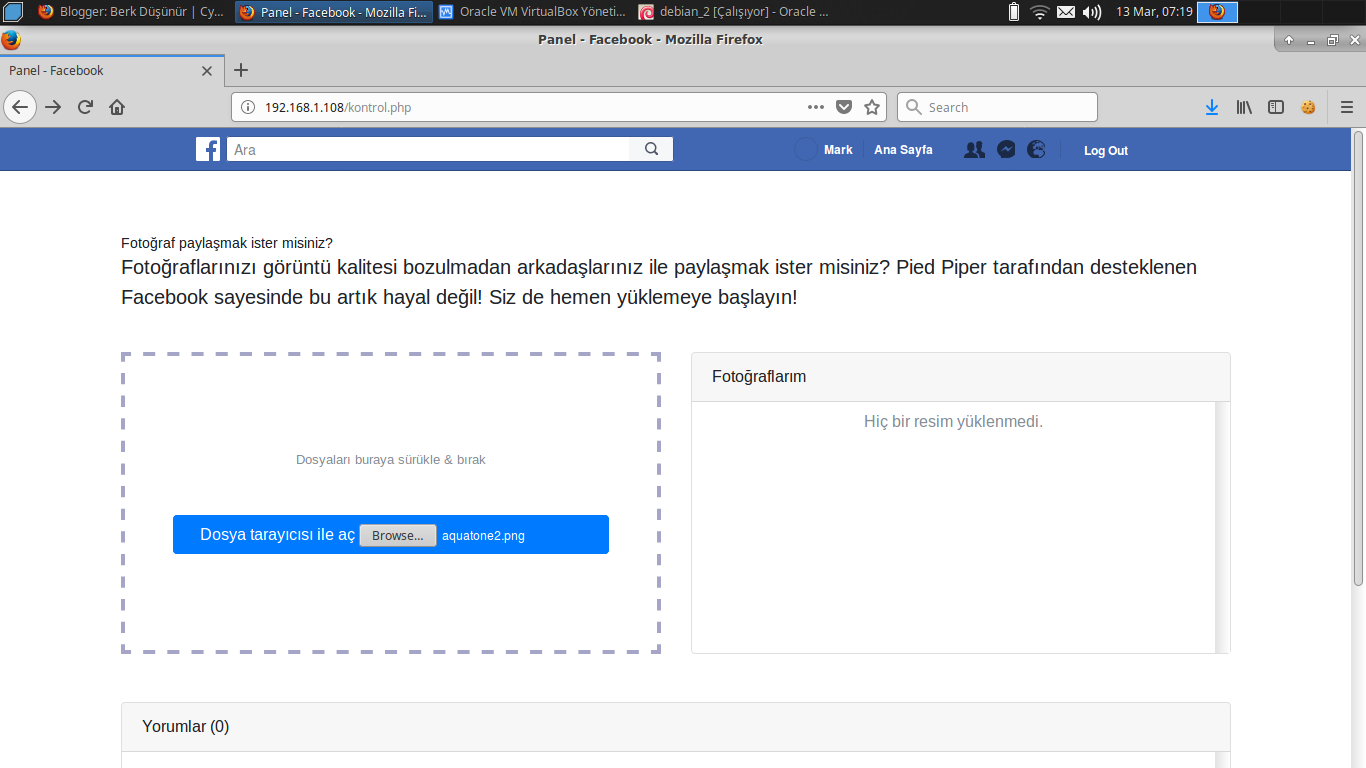Open the volume speaker indicator

coord(1092,12)
